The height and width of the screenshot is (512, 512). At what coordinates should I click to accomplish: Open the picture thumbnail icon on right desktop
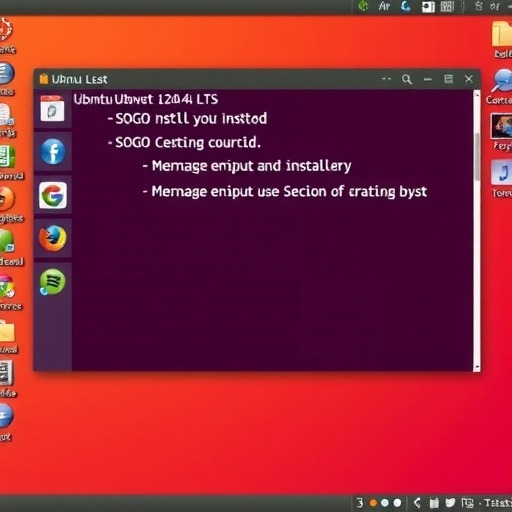[501, 126]
